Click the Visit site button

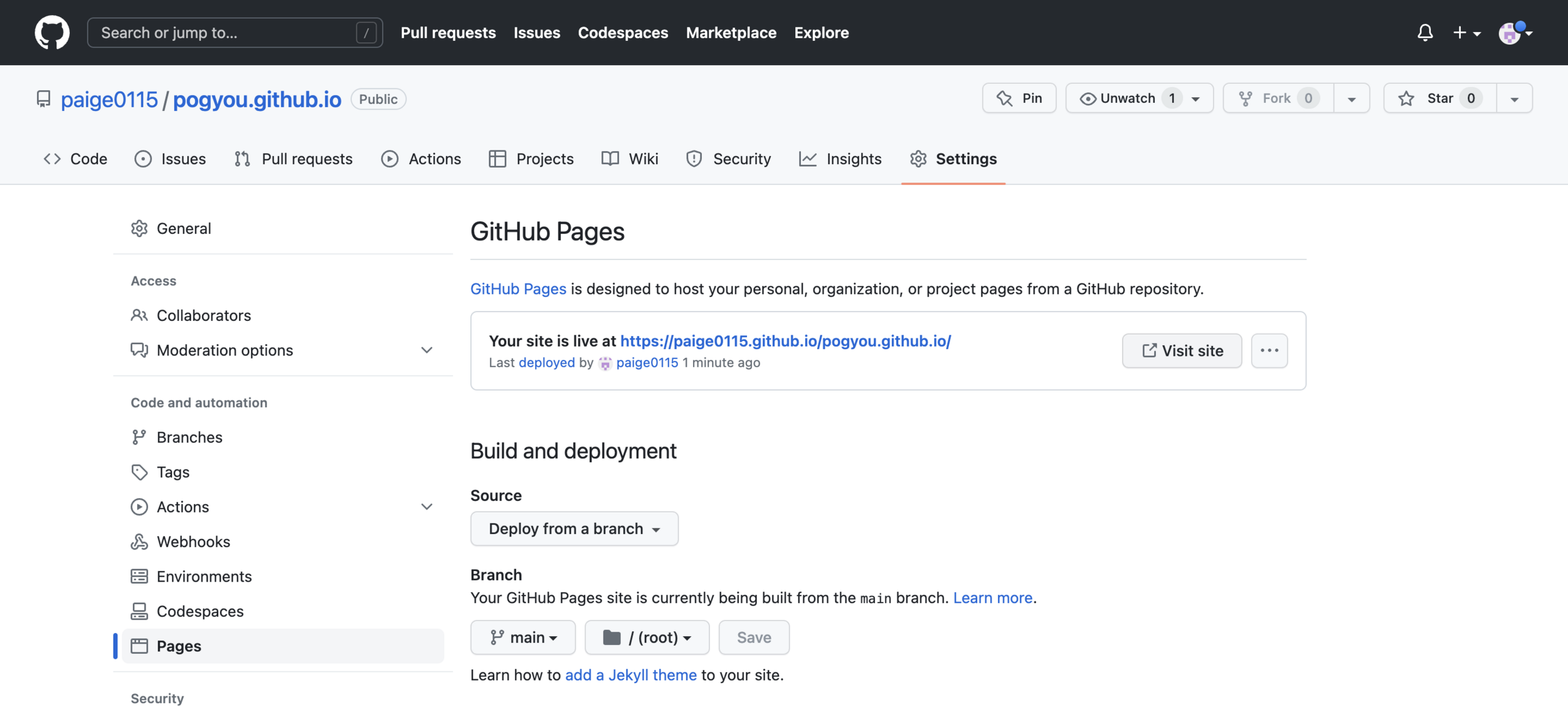(x=1181, y=350)
